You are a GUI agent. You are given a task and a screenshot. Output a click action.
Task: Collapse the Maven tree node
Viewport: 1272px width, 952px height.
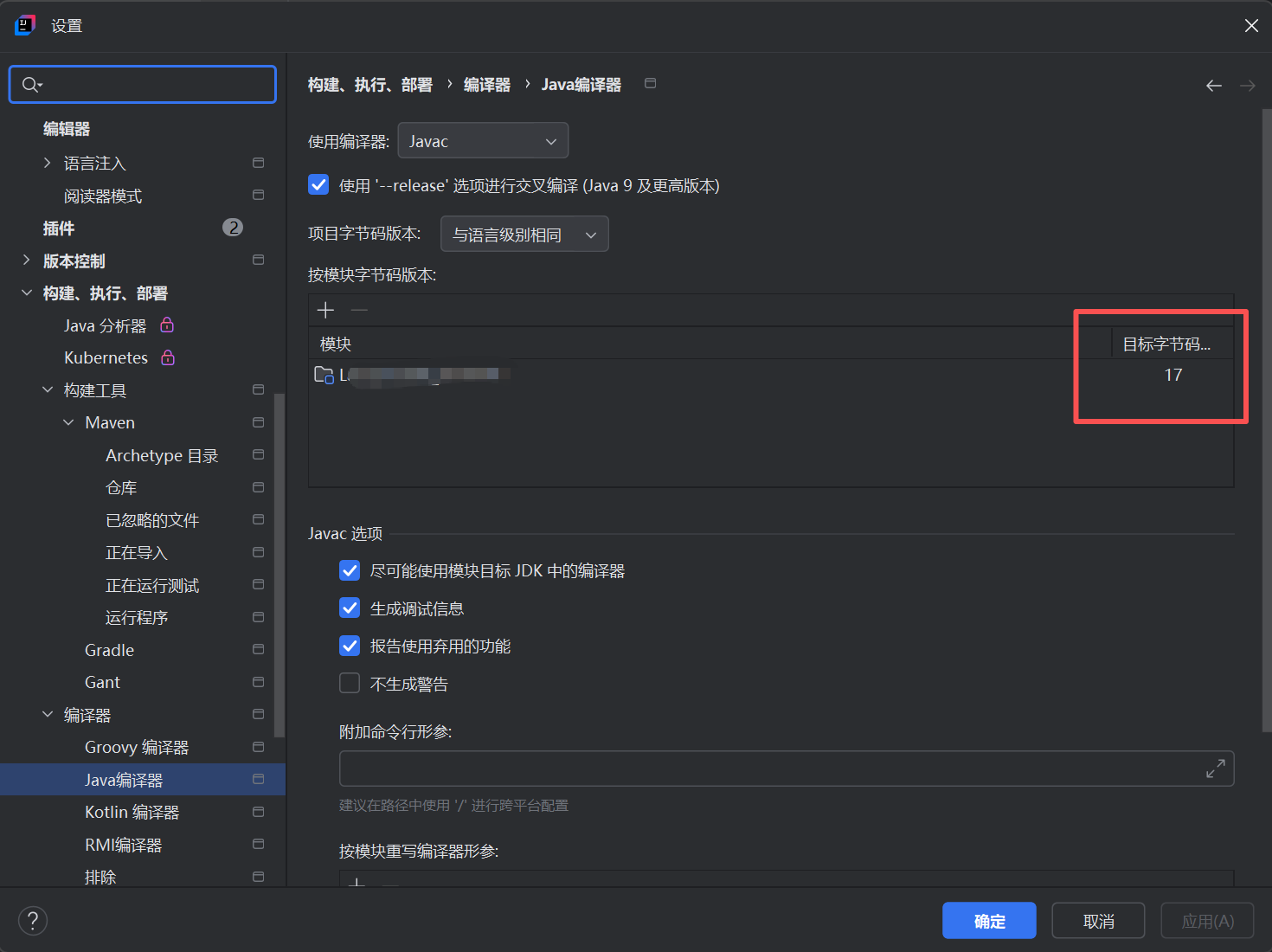tap(68, 421)
